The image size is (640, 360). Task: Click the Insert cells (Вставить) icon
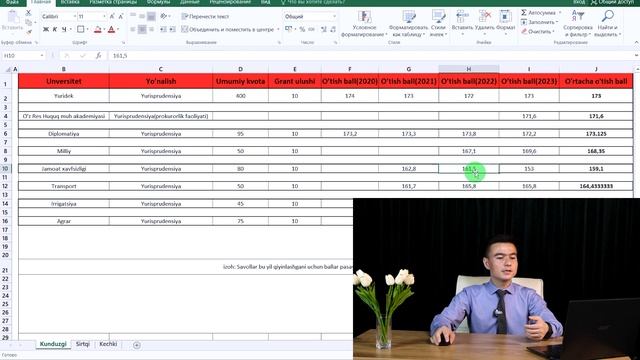tap(462, 17)
